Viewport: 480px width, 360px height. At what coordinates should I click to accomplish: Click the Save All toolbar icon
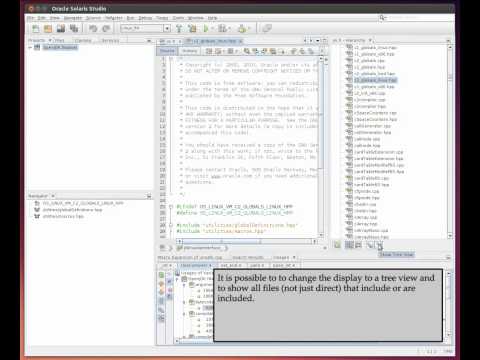pos(74,29)
